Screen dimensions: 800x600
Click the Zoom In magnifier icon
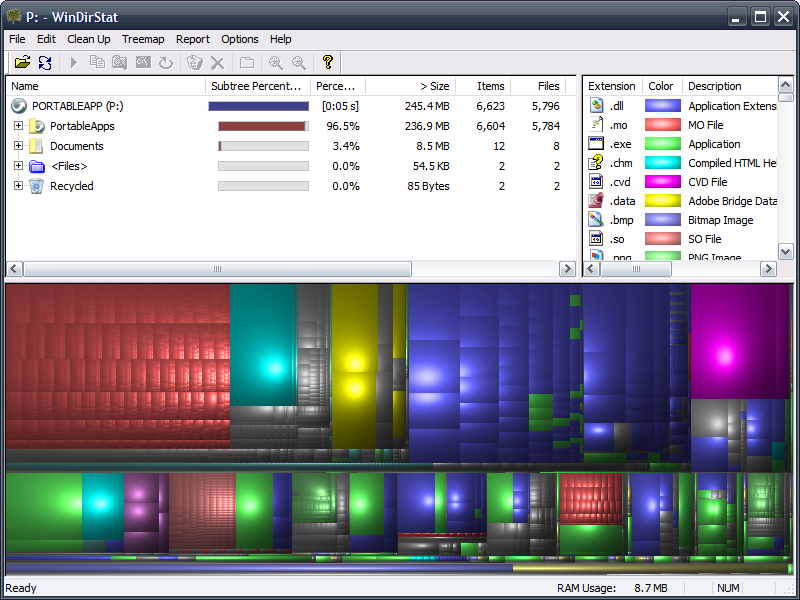pos(276,62)
